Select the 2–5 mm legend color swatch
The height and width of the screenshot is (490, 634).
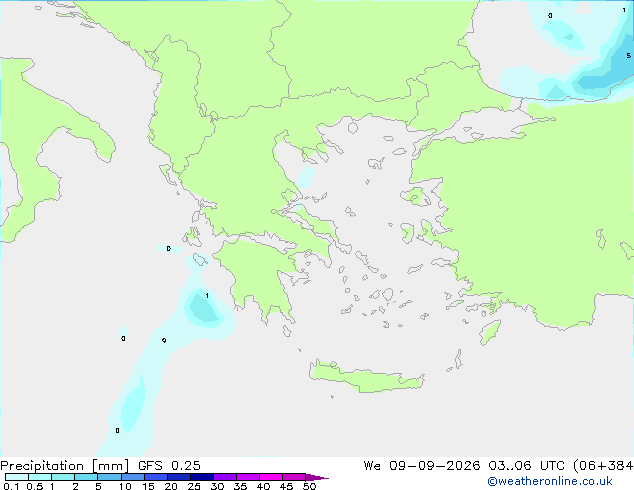click(x=86, y=477)
